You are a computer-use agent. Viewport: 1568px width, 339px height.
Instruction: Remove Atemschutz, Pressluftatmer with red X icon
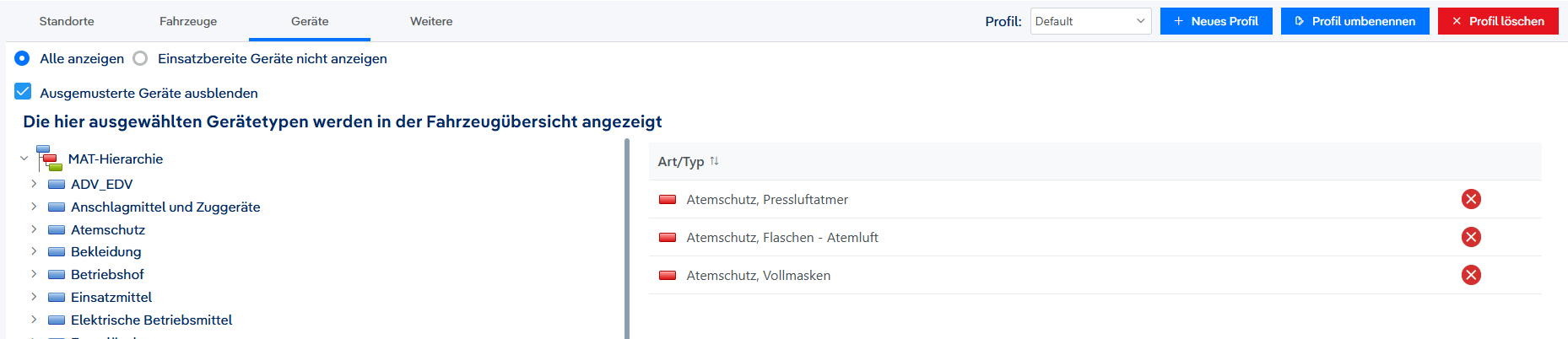pos(1471,199)
